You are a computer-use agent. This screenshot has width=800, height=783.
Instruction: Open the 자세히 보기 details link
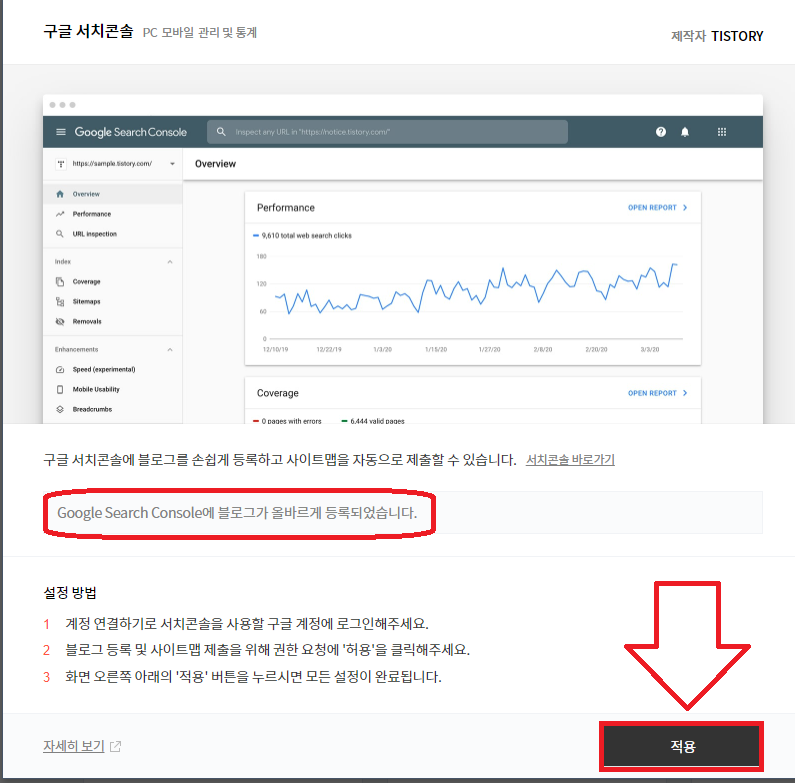(x=73, y=746)
